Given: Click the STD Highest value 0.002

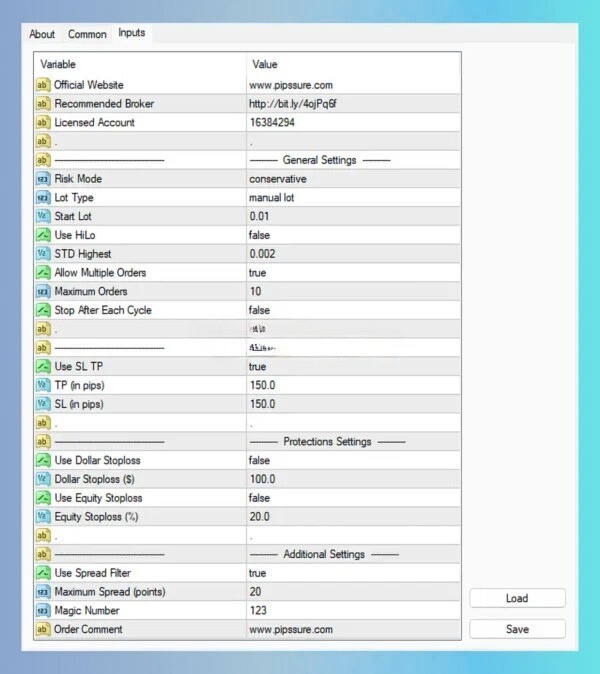Looking at the screenshot, I should click(x=262, y=254).
